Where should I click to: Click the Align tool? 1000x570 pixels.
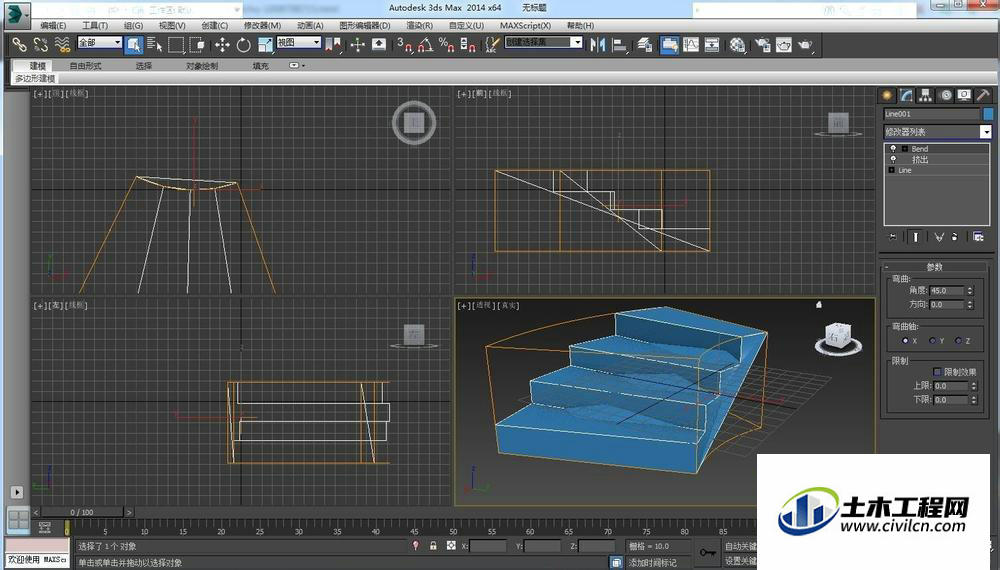tap(619, 45)
